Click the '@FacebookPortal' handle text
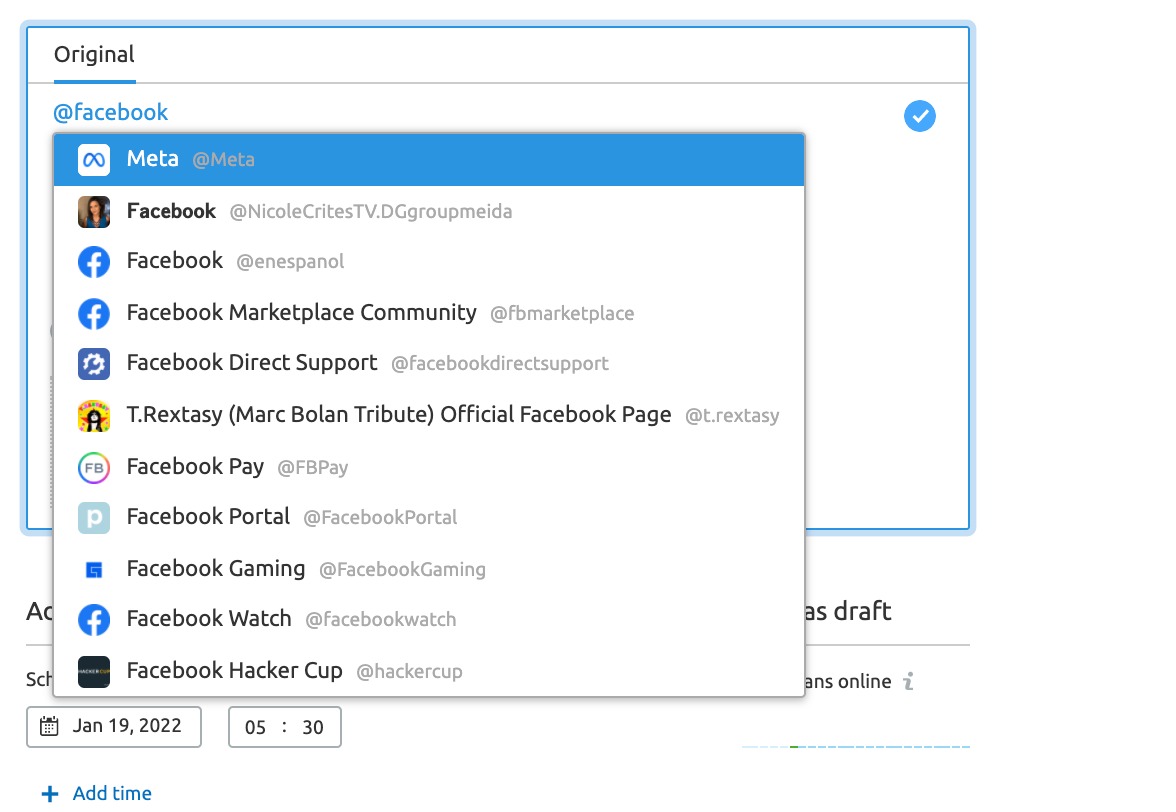The image size is (1176, 812). (380, 517)
